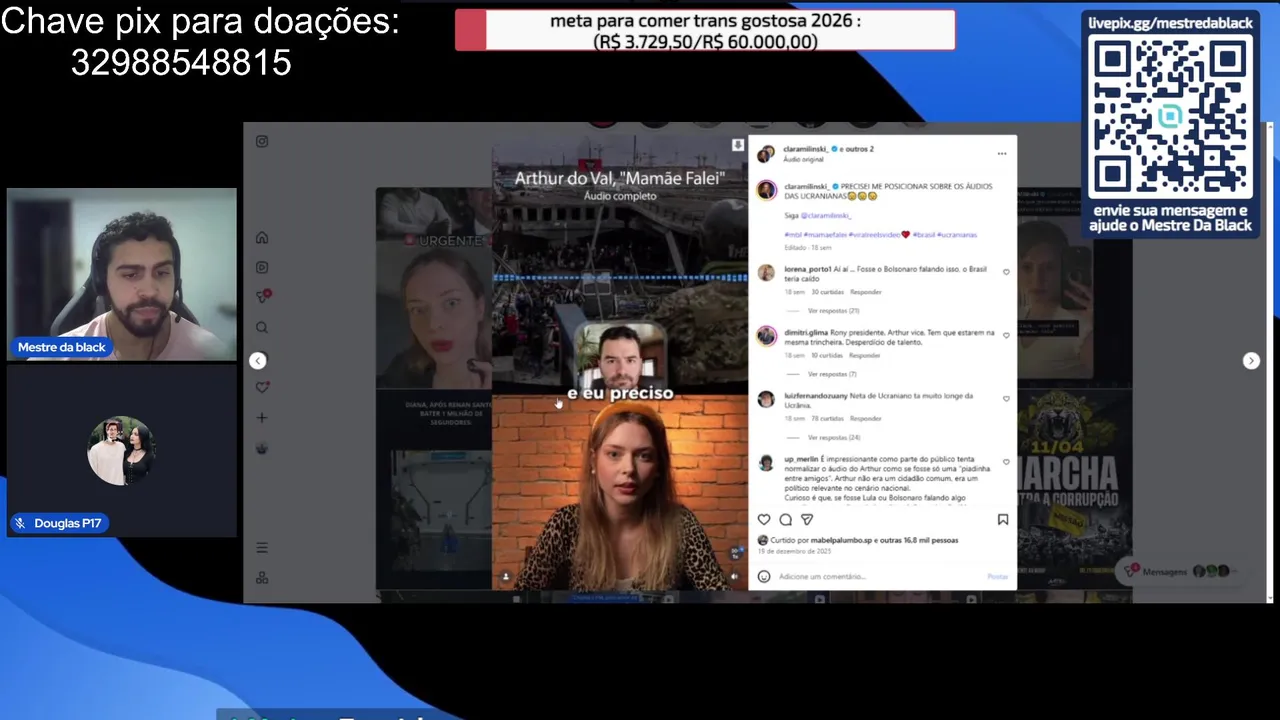Expand 'Ver respostas (21)' replies
Screen dimensions: 1280x720
click(x=834, y=311)
